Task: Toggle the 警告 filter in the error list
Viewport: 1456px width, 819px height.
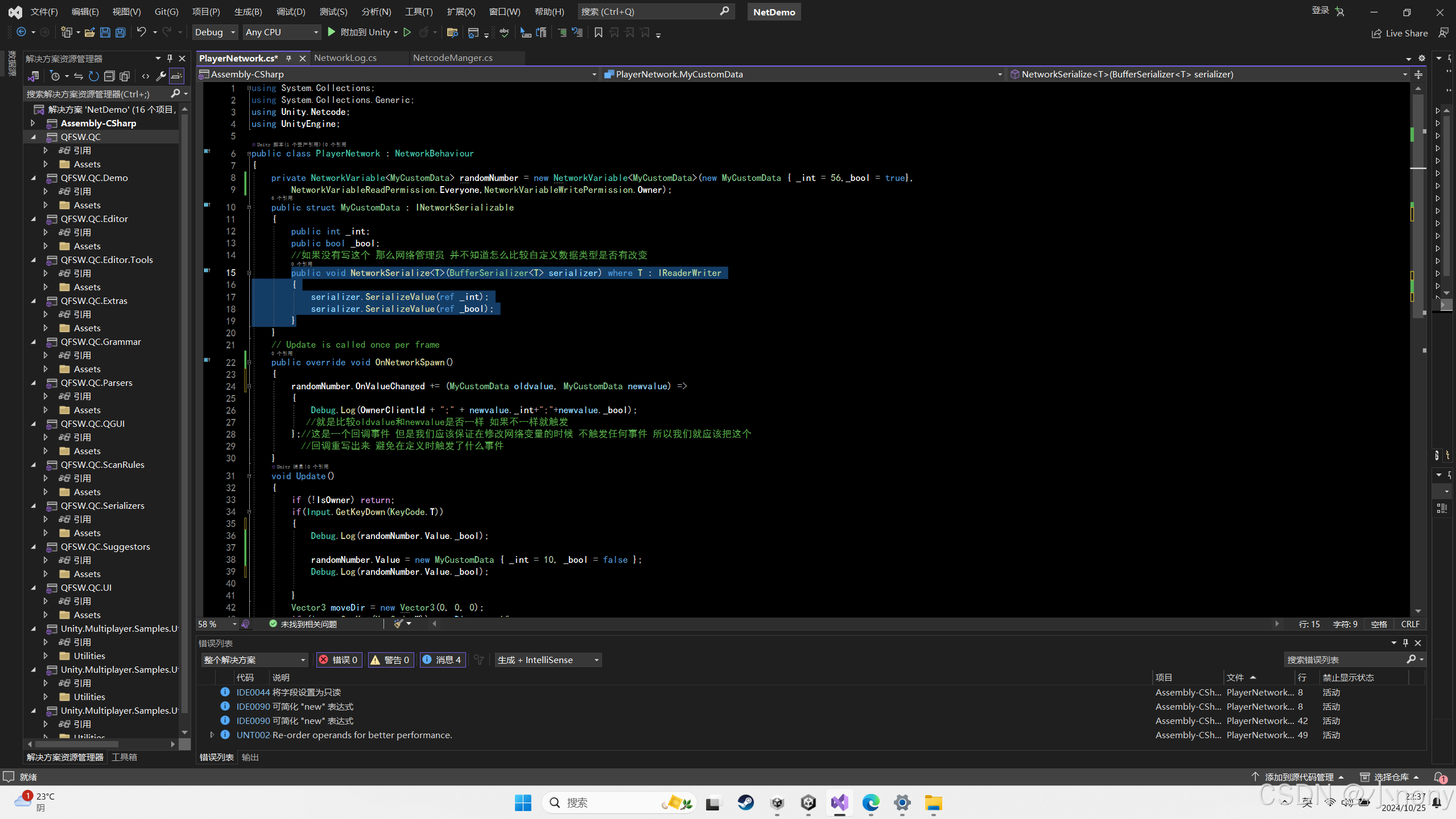Action: click(x=390, y=660)
